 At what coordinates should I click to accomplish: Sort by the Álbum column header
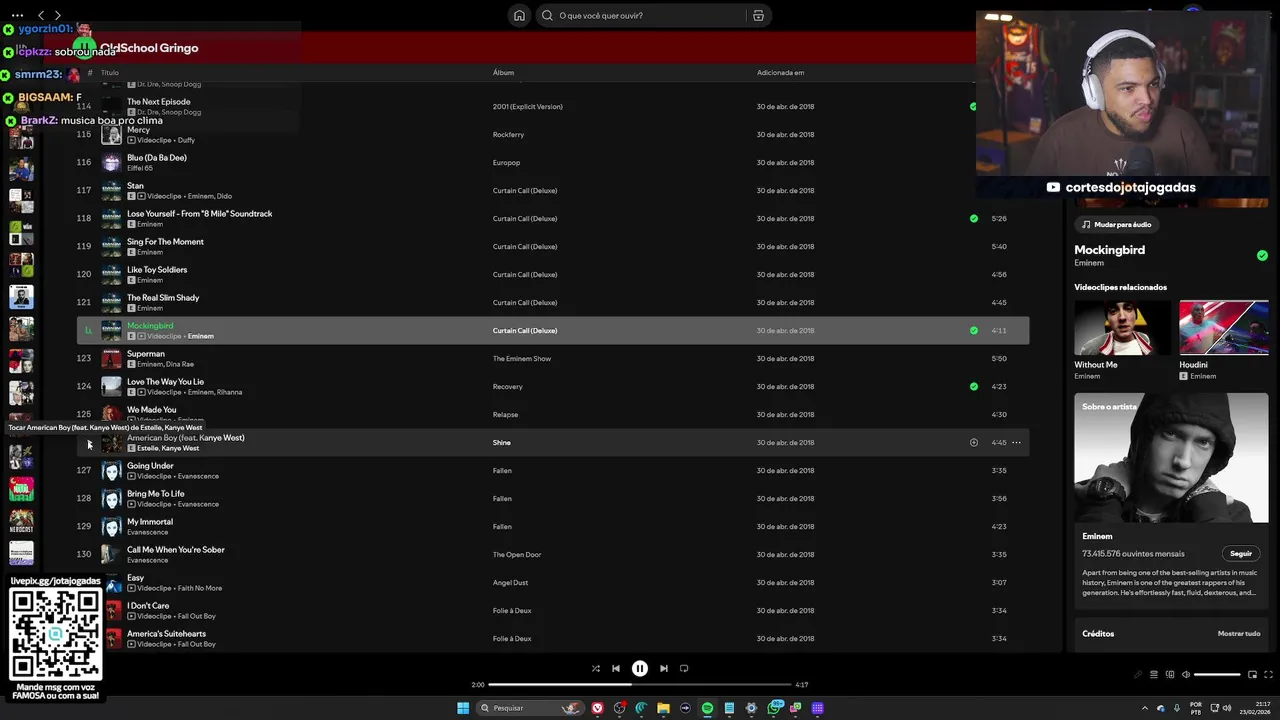tap(503, 73)
